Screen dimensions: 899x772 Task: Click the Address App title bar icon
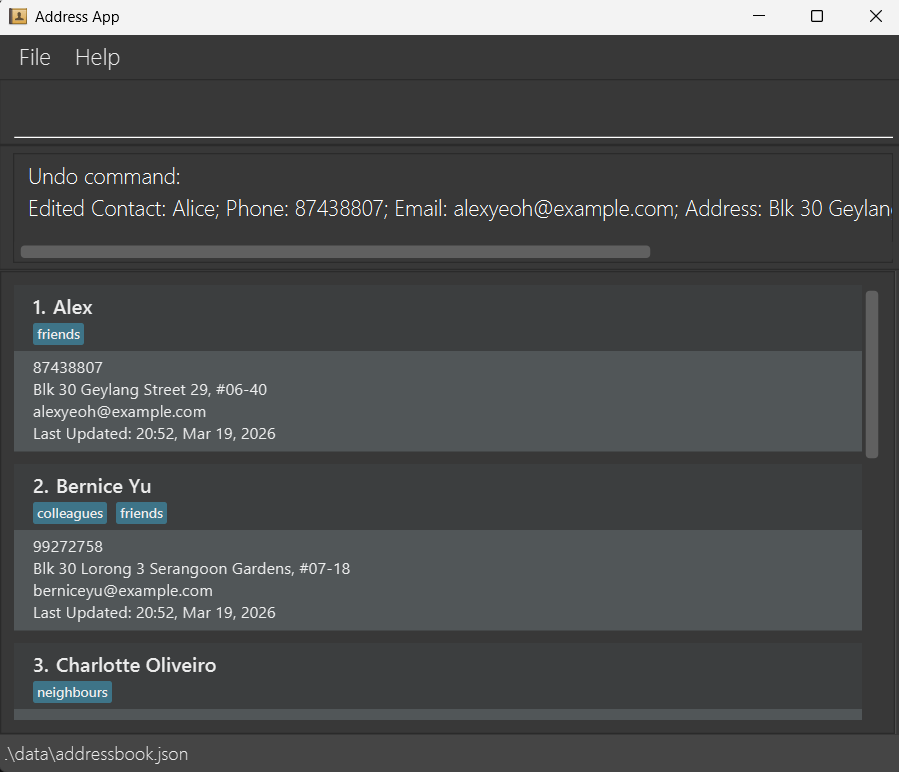point(18,16)
